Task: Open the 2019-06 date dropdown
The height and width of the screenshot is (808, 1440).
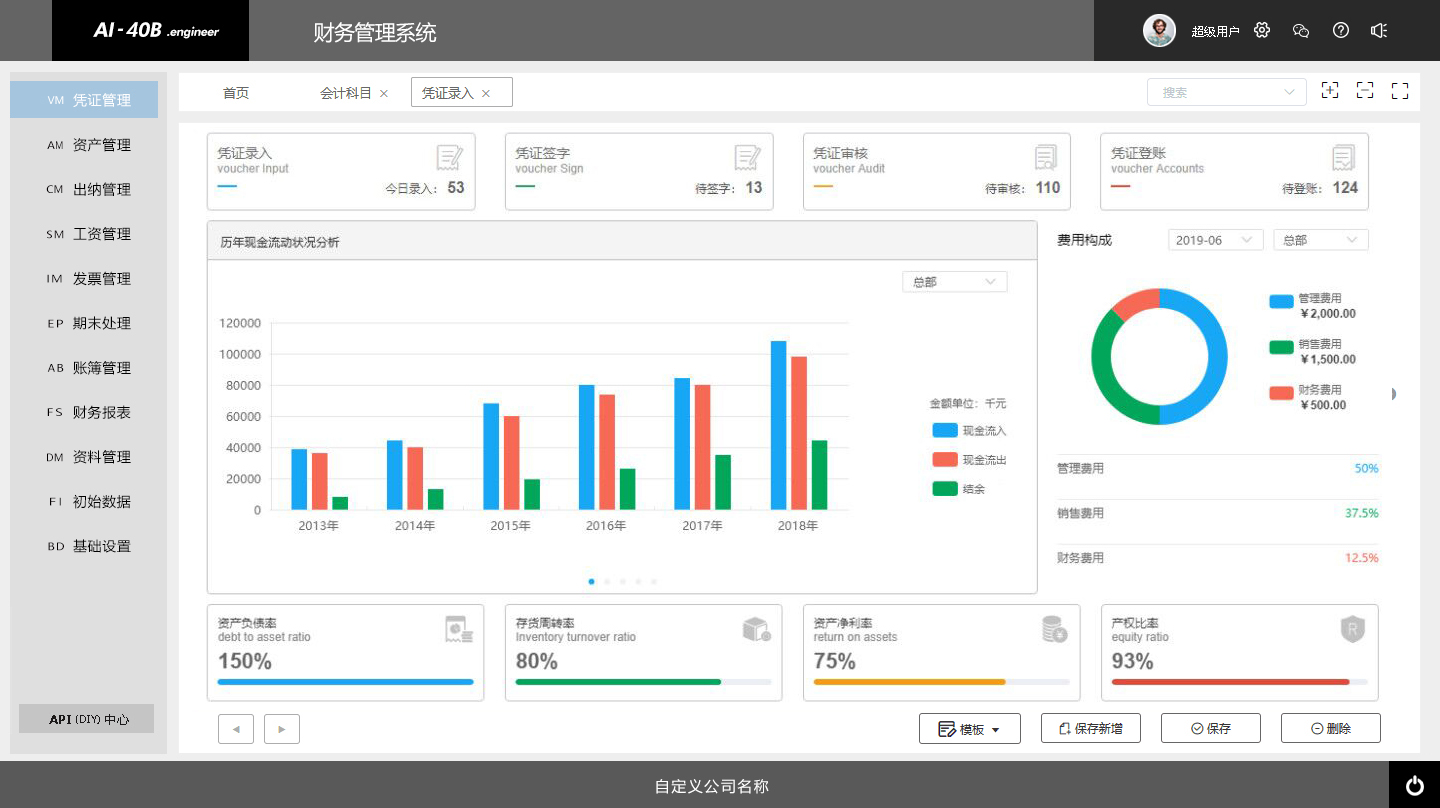Action: [1213, 240]
